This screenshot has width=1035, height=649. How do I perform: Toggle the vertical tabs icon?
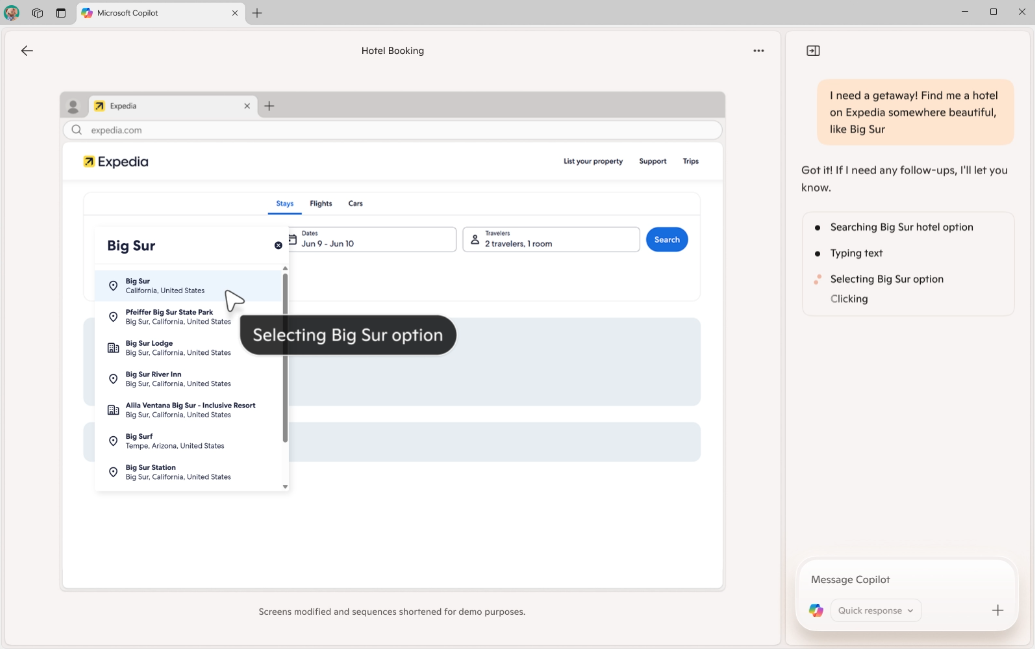(61, 13)
